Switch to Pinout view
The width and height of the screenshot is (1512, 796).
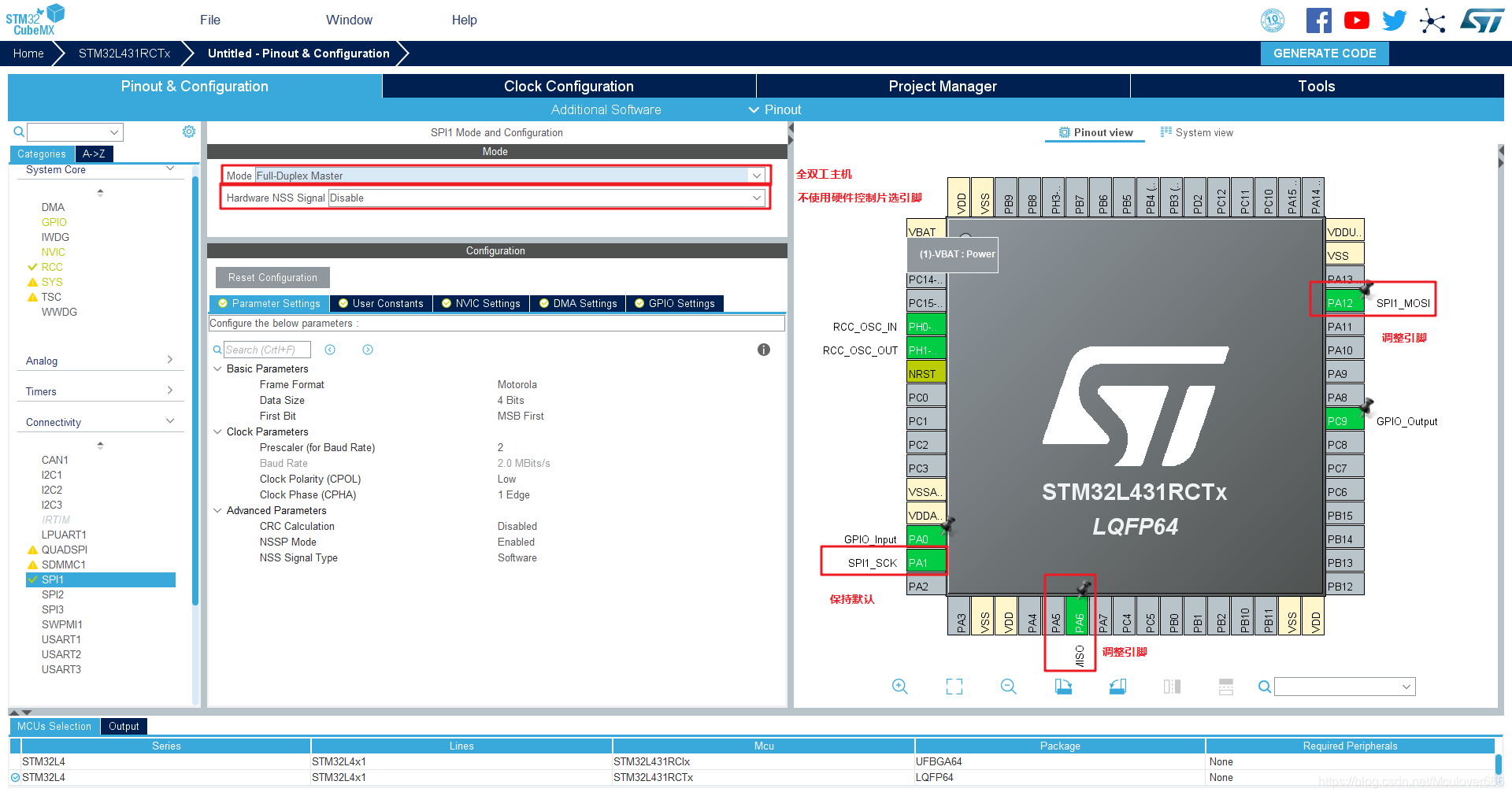coord(1095,132)
